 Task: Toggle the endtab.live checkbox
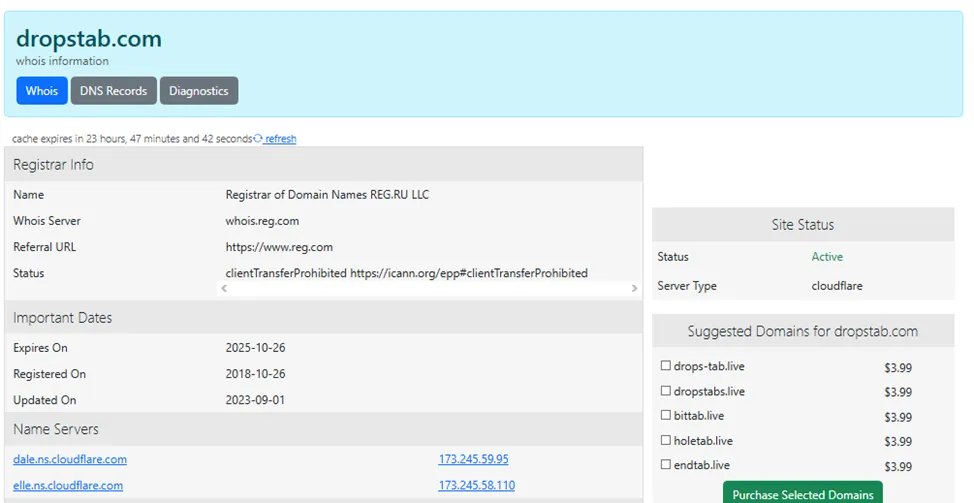pos(665,464)
